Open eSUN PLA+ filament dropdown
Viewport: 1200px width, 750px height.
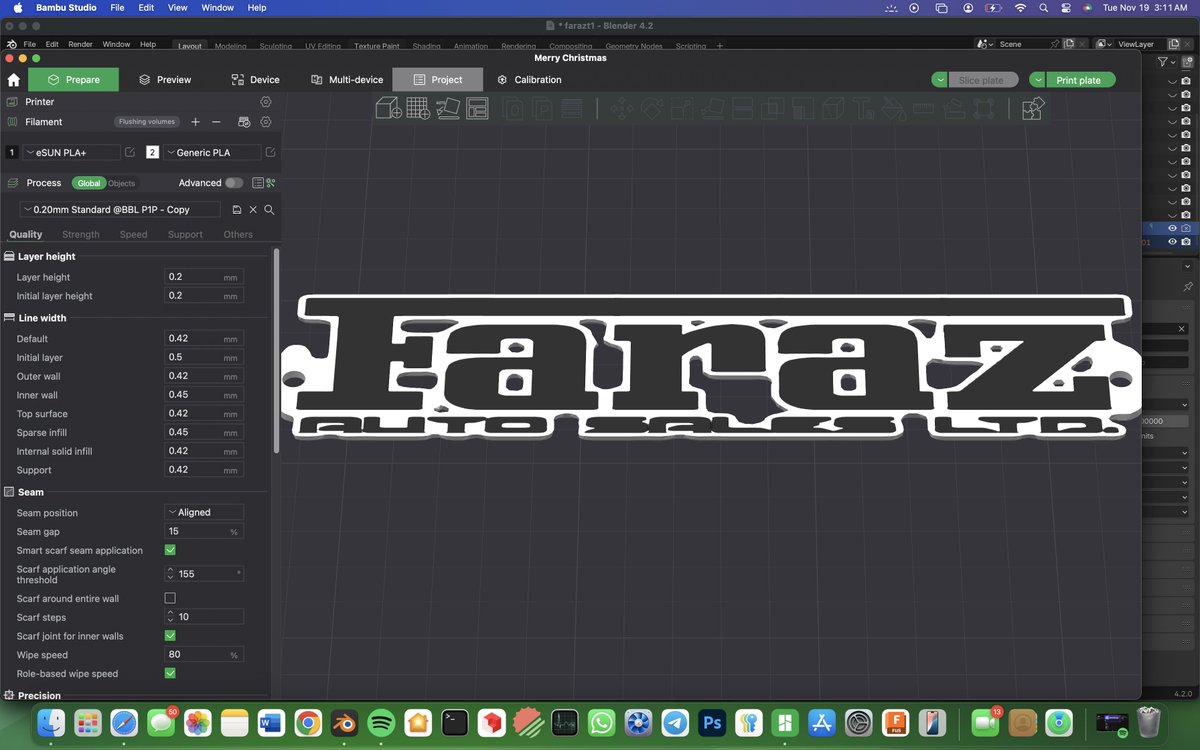pos(71,152)
